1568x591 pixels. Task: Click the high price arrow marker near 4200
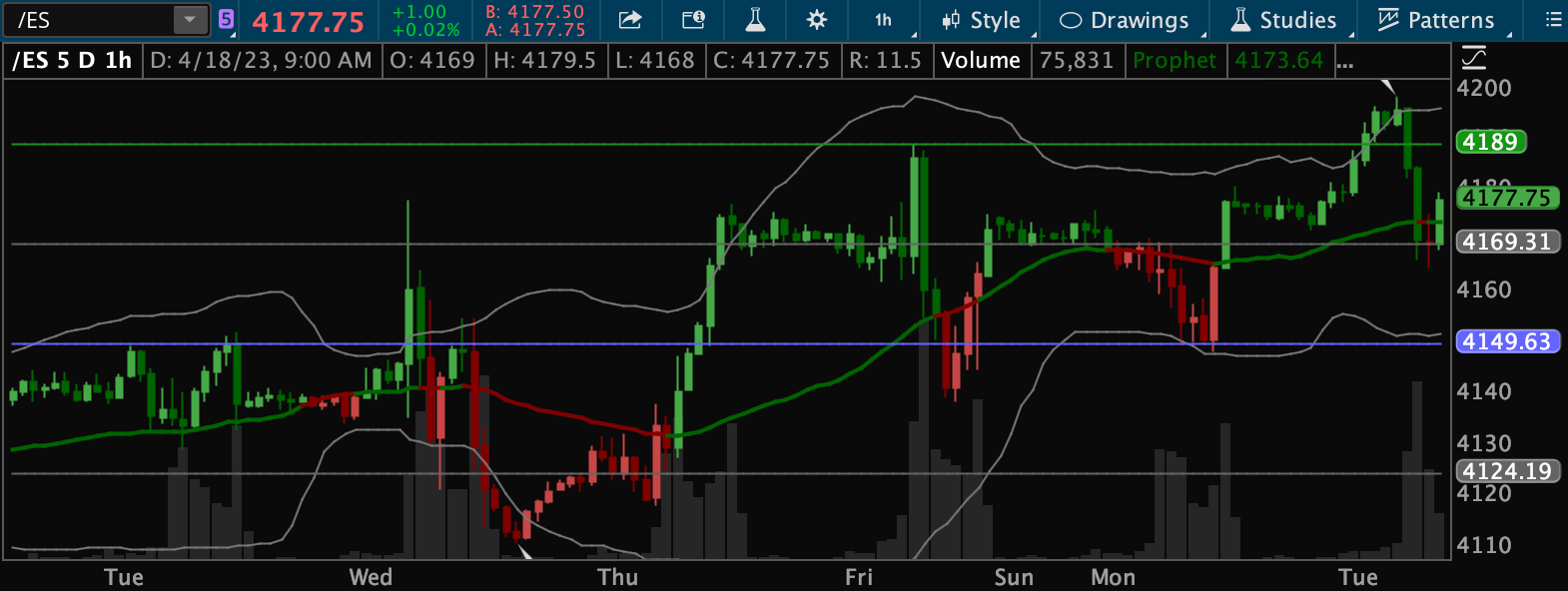coord(1387,86)
